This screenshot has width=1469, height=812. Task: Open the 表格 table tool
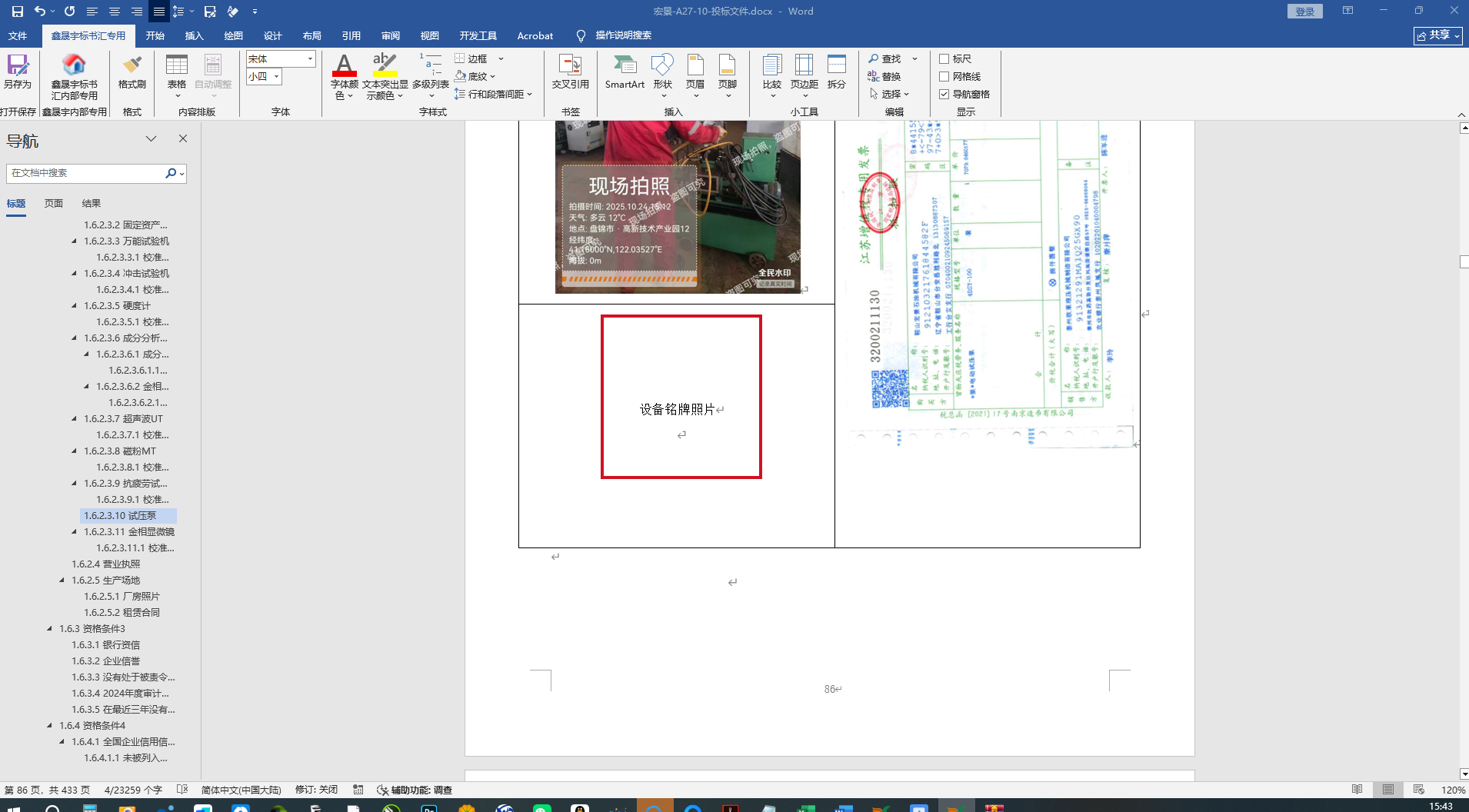pyautogui.click(x=177, y=75)
